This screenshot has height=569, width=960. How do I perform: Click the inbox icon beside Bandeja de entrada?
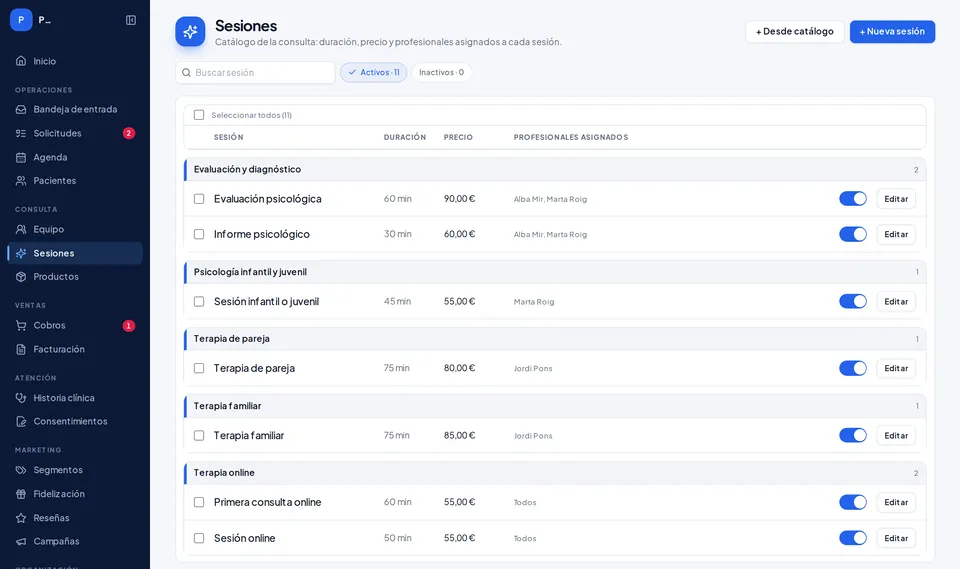[x=21, y=109]
